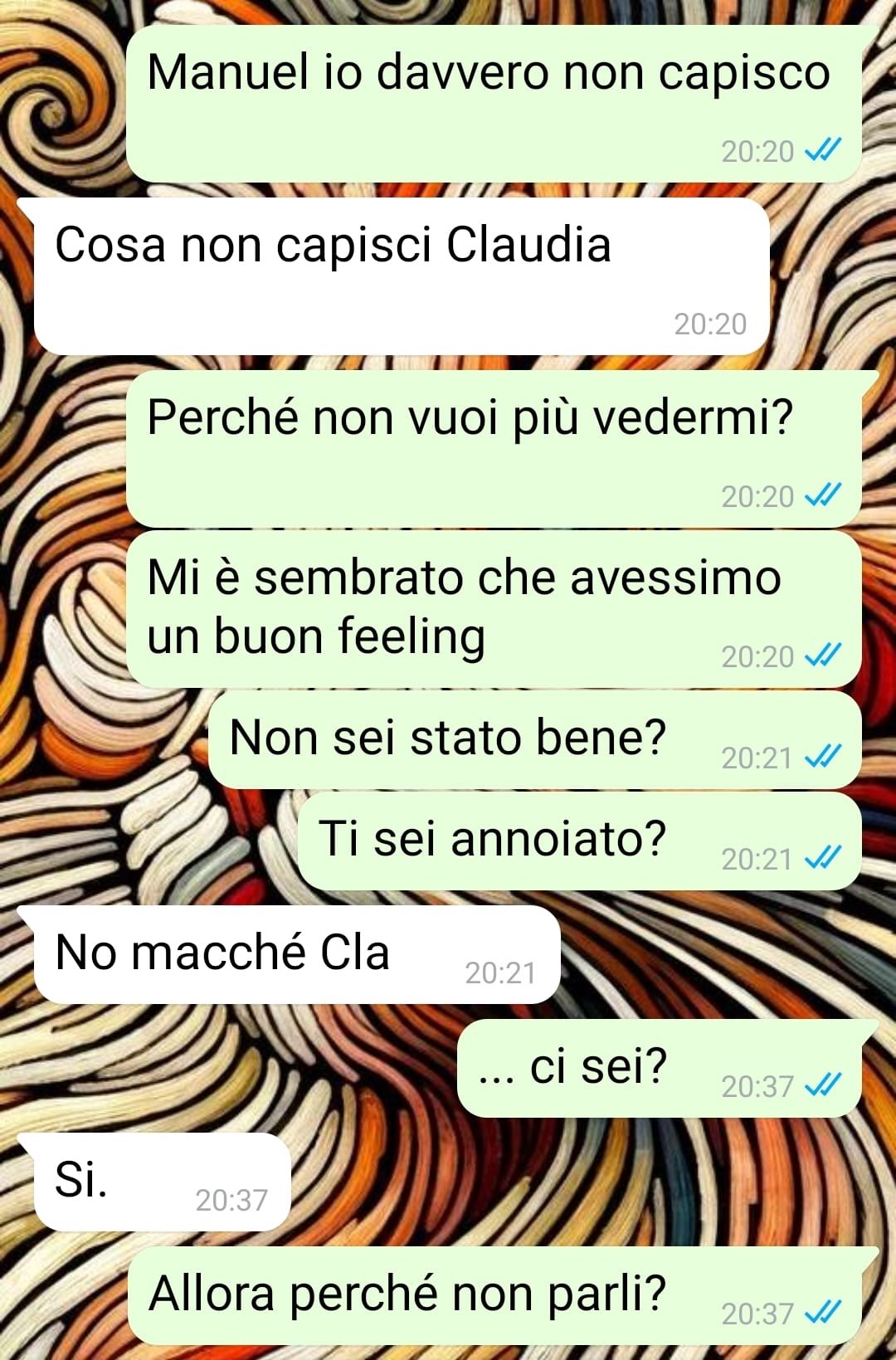Tap the 'Perché non vuoi più vedermi?' message
Viewport: 896px width, 1360px height.
[494, 449]
